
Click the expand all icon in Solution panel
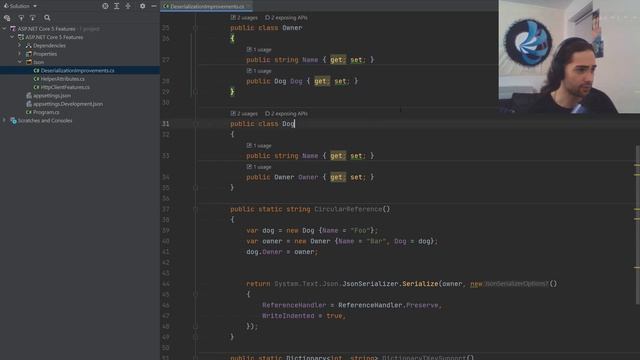(117, 6)
